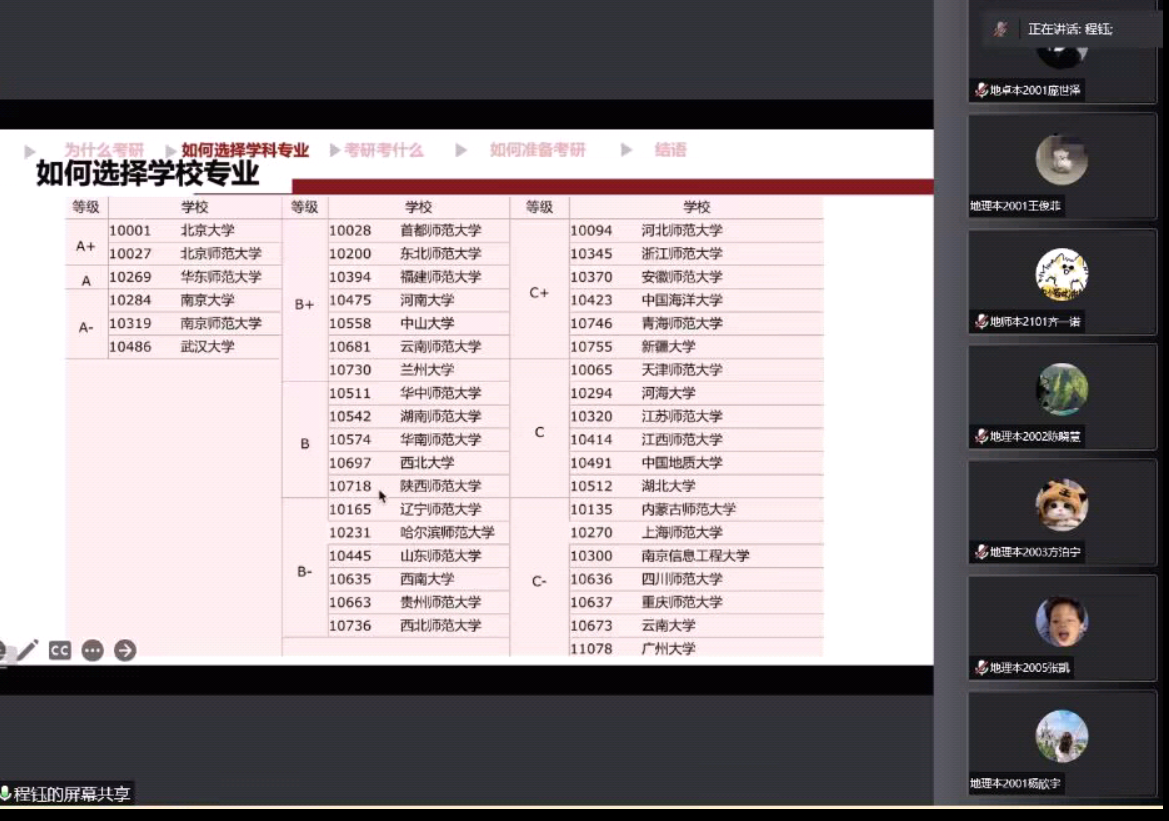This screenshot has width=1169, height=821.
Task: Click the 西南大学 cell
Action: pos(427,579)
